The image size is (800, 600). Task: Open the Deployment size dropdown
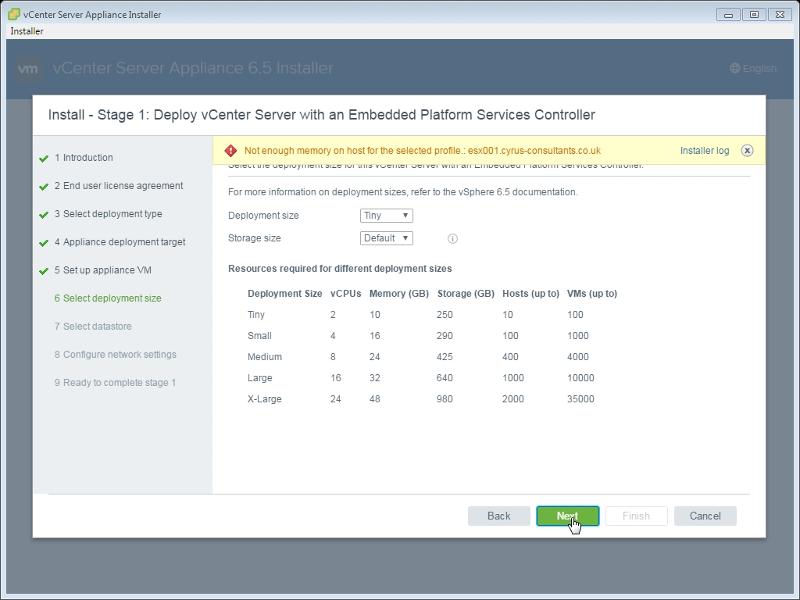[x=386, y=215]
